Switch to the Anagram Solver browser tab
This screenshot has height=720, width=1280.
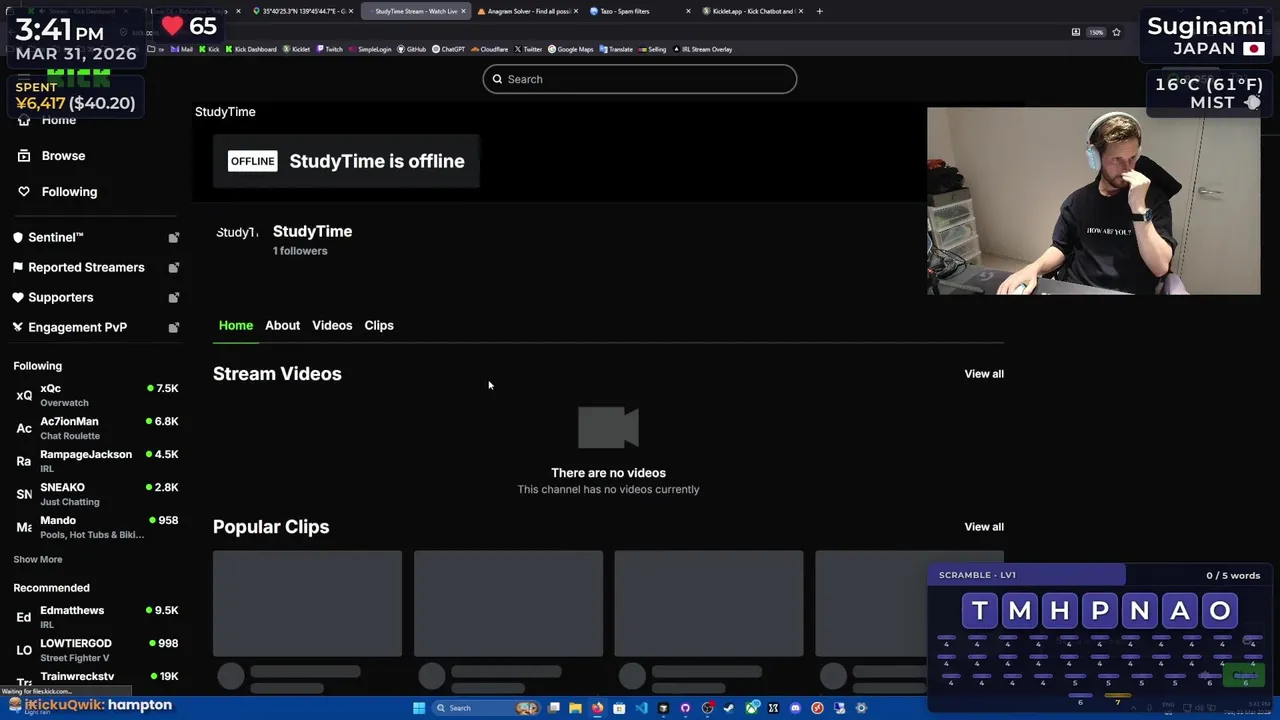pyautogui.click(x=527, y=11)
